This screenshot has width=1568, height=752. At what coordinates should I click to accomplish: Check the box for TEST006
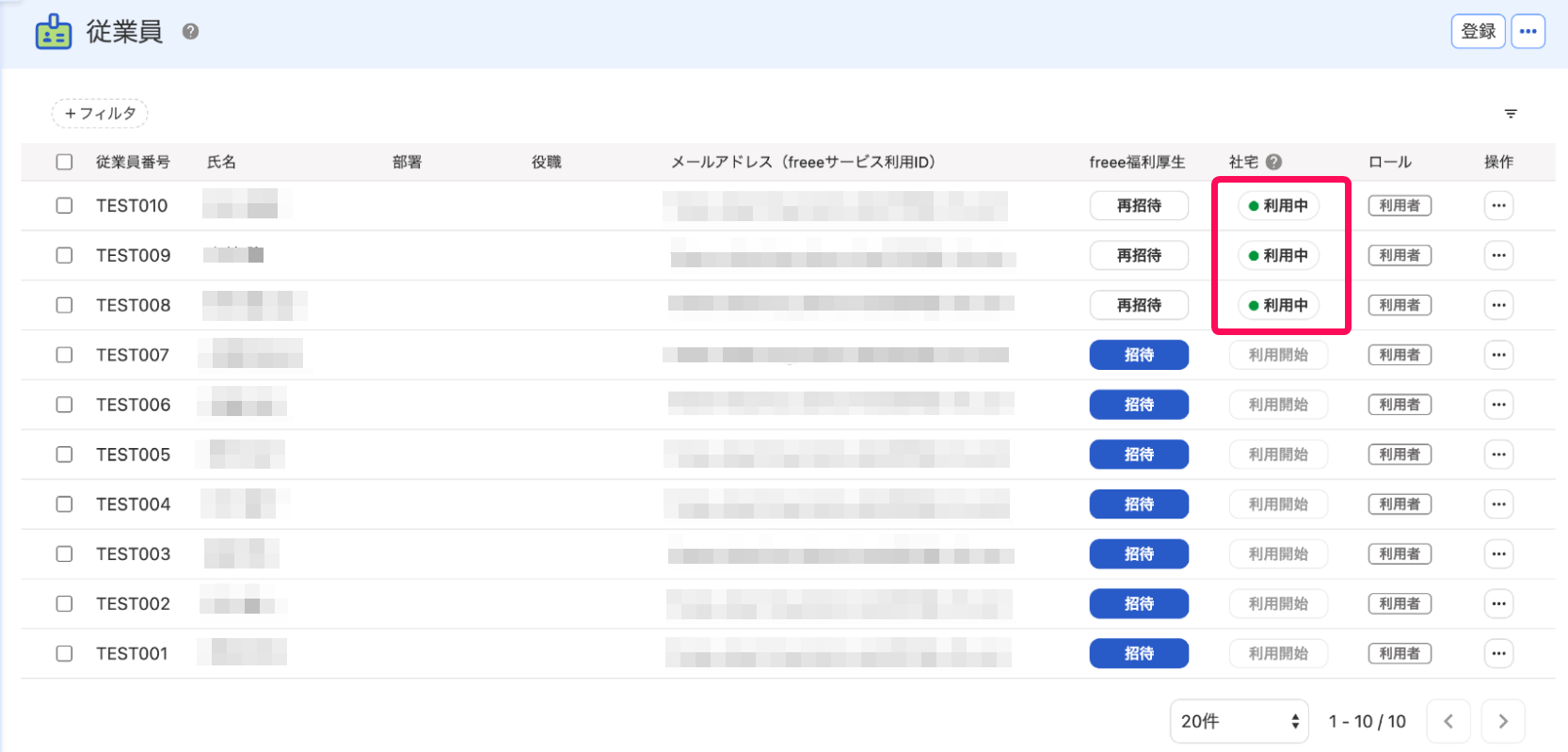click(x=64, y=405)
